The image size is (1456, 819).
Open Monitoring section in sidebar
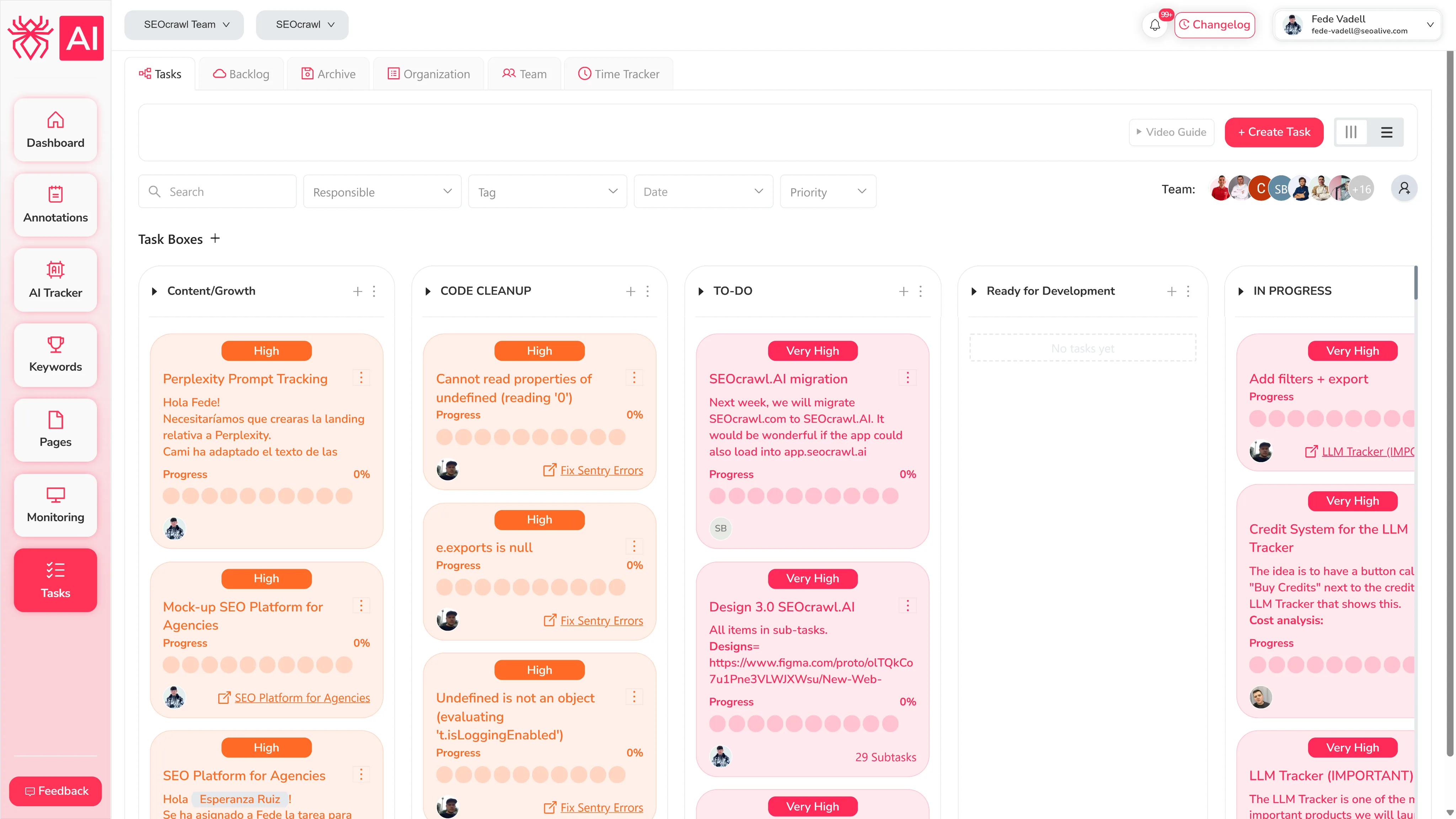(55, 505)
